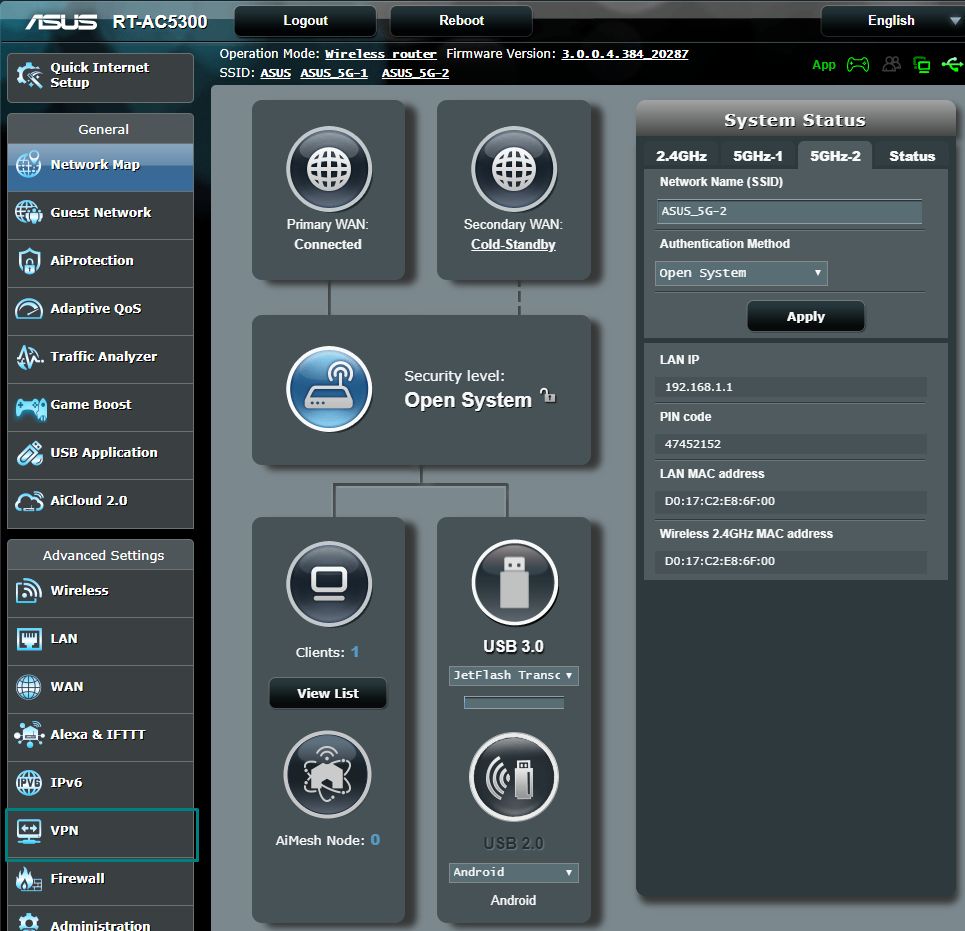Viewport: 965px width, 931px height.
Task: Click the USB 3.0 storage usage bar
Action: [514, 703]
